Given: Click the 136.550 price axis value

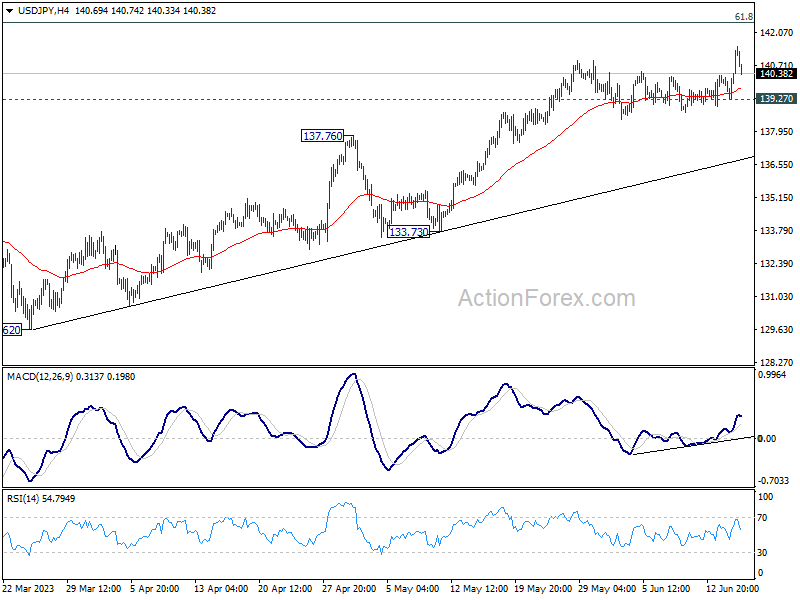Looking at the screenshot, I should coord(777,165).
